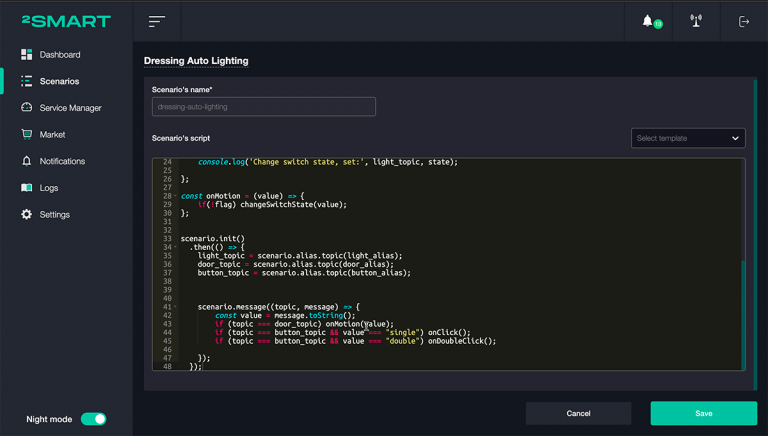Open Notifications from the sidebar menu
Screen dimensions: 768x436
coord(62,161)
